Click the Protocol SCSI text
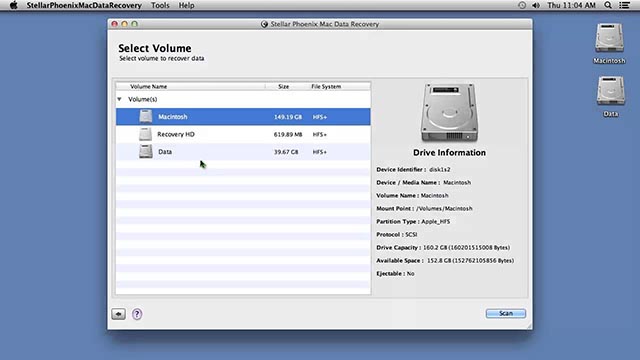The width and height of the screenshot is (640, 360). (x=396, y=235)
